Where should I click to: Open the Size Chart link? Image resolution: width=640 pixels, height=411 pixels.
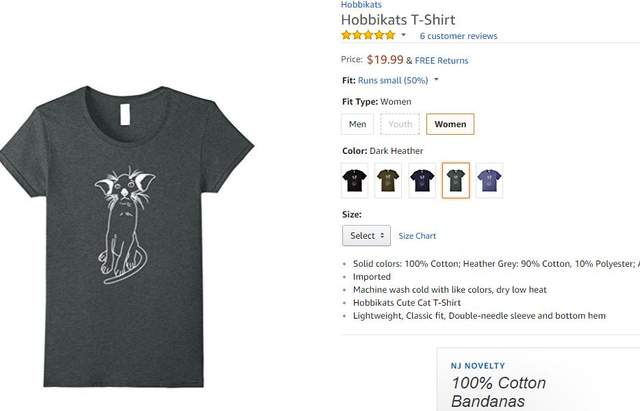coord(417,236)
